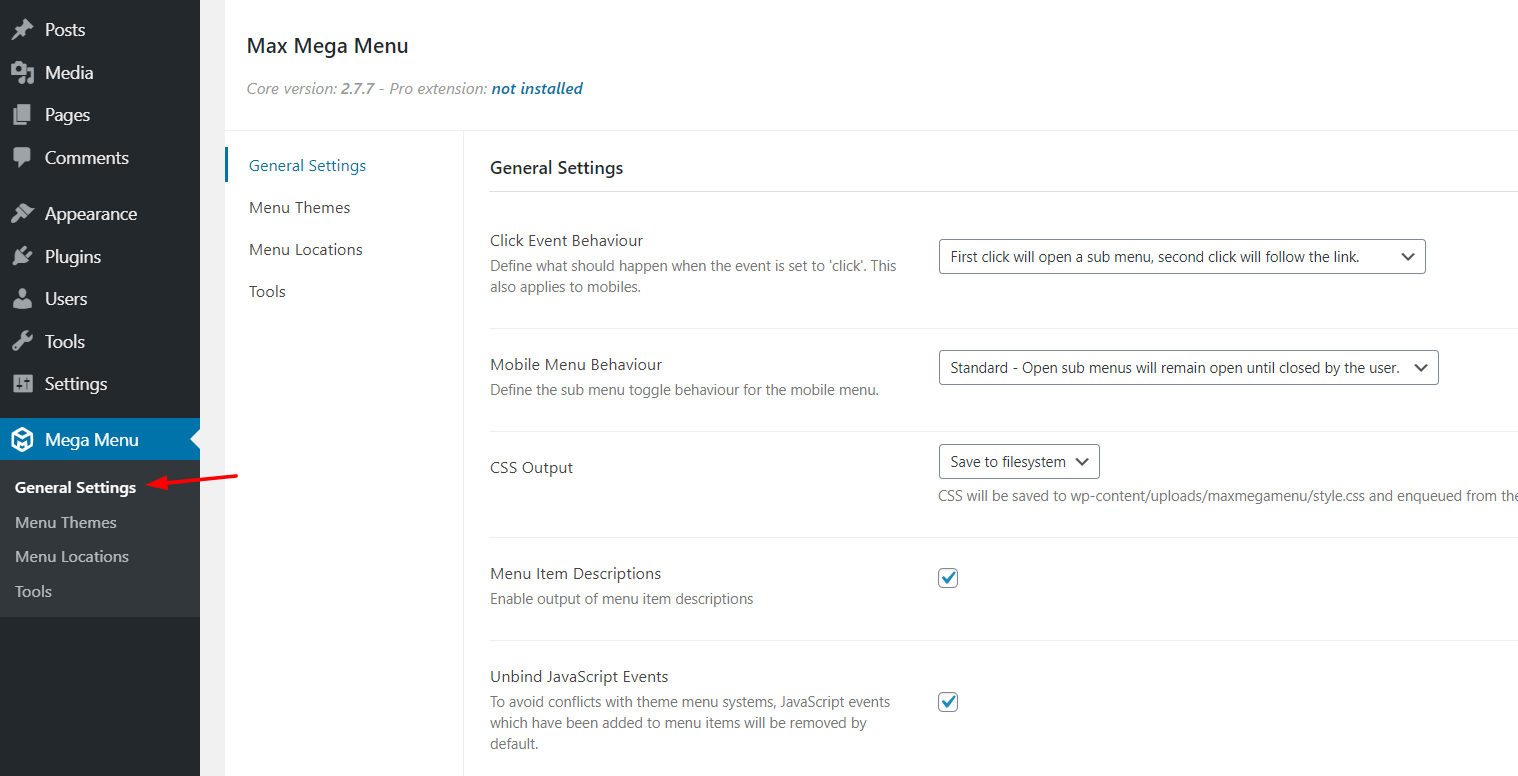Viewport: 1518px width, 776px height.
Task: Select Mega Menu in admin sidebar
Action: (100, 440)
